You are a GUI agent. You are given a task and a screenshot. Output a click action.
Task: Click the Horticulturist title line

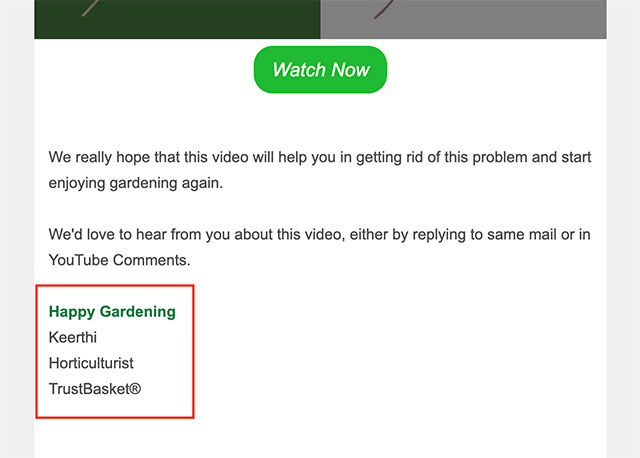point(91,363)
